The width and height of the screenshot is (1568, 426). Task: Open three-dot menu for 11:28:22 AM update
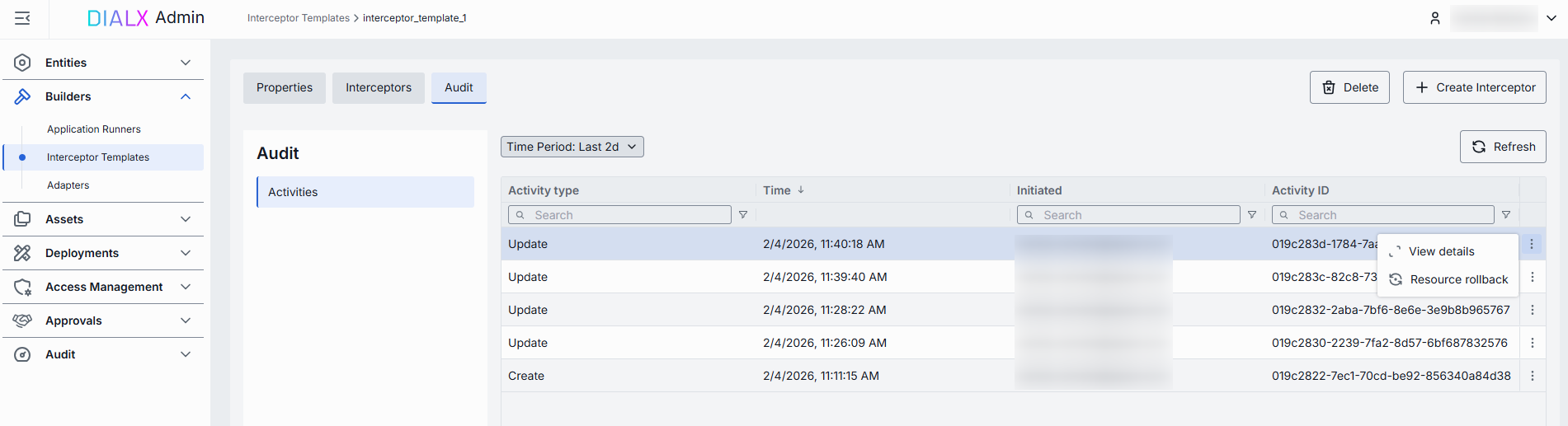1533,310
